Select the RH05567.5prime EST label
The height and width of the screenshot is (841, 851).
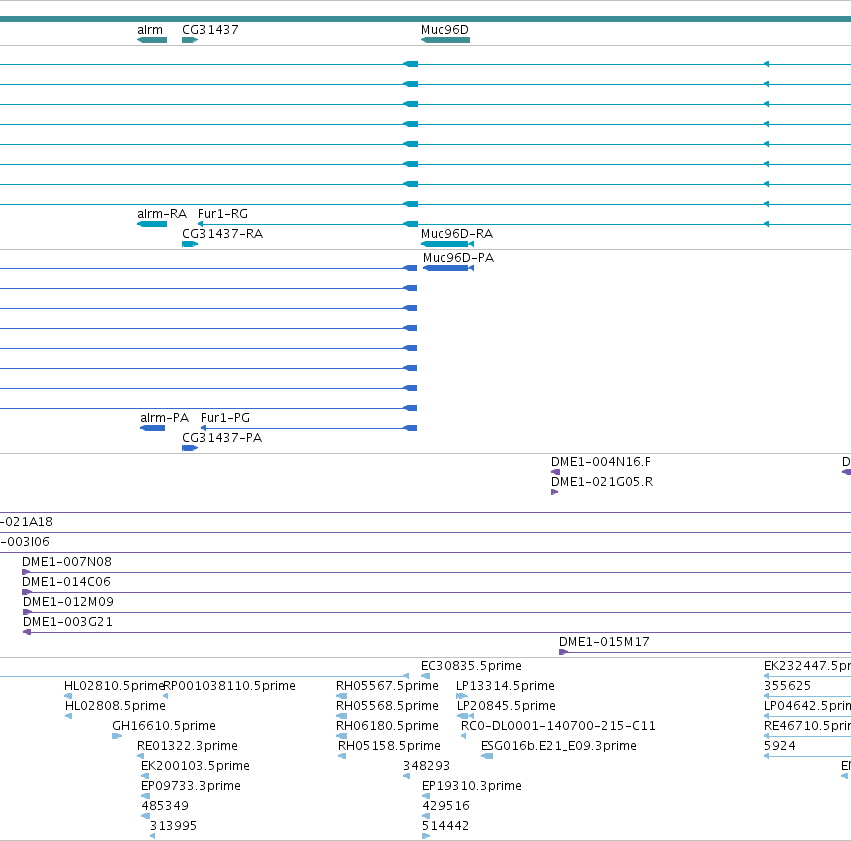(387, 686)
